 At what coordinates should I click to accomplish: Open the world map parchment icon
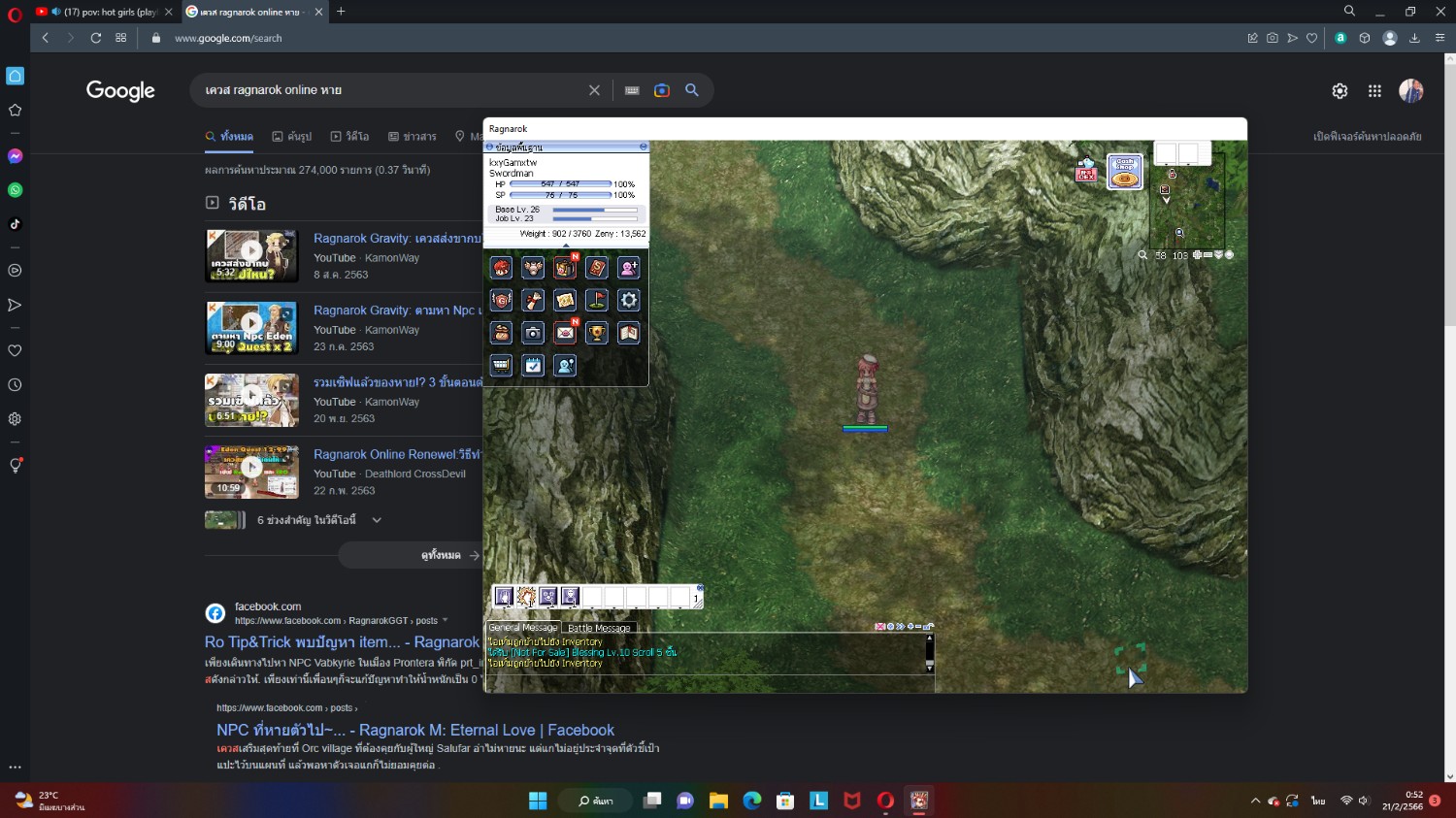(x=565, y=300)
